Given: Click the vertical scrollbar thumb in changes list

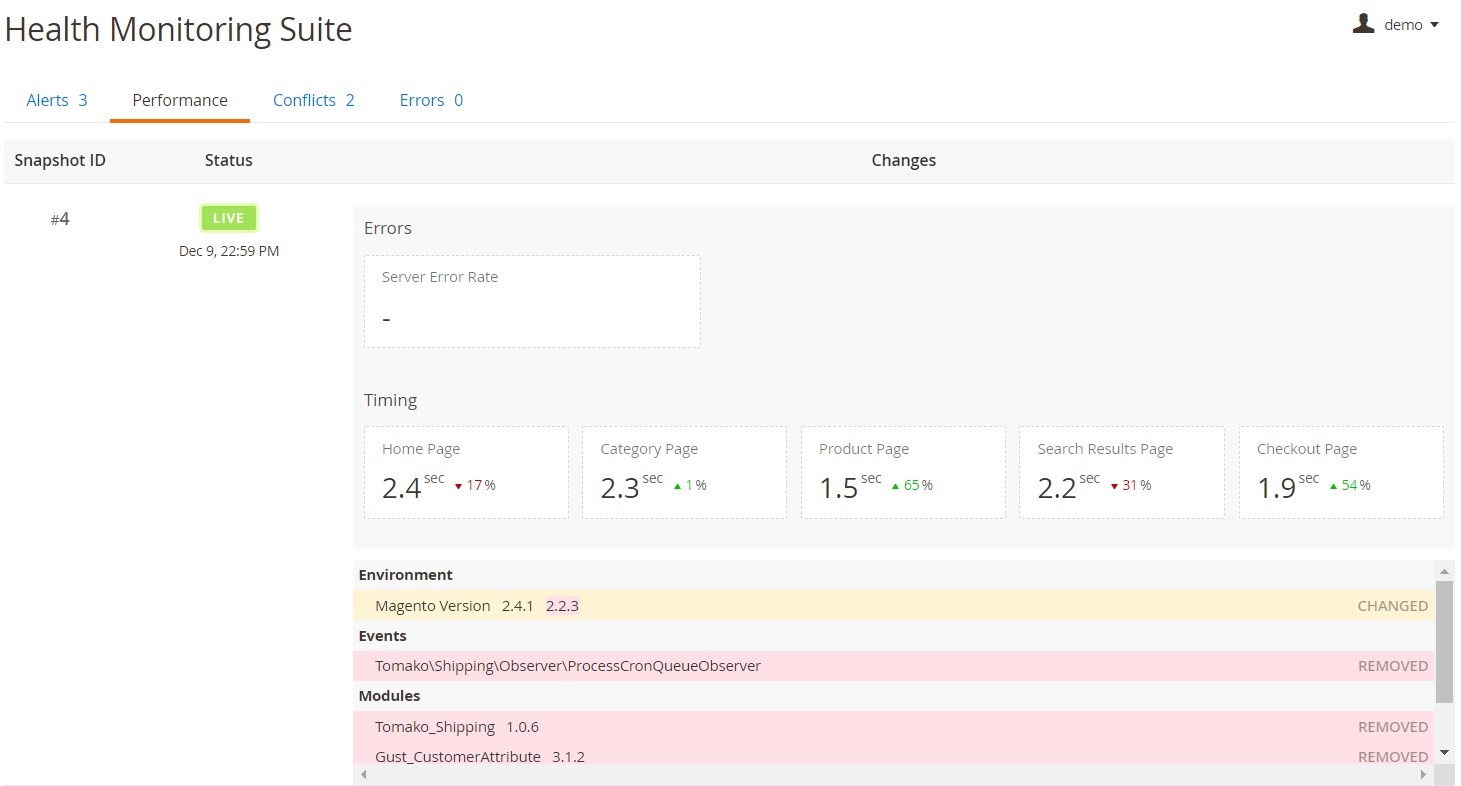Looking at the screenshot, I should tap(1444, 640).
